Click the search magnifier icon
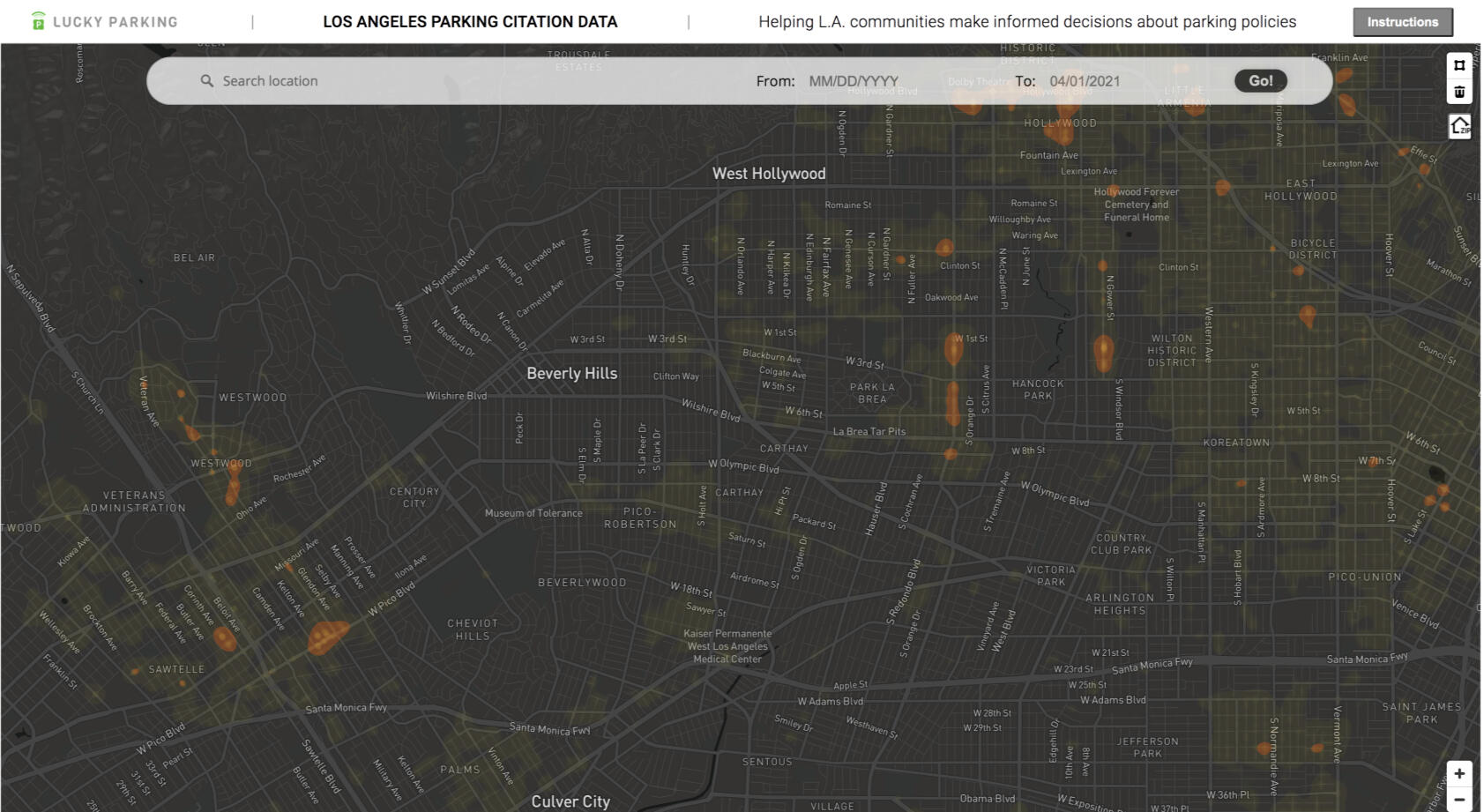This screenshot has height=812, width=1484. coord(206,81)
